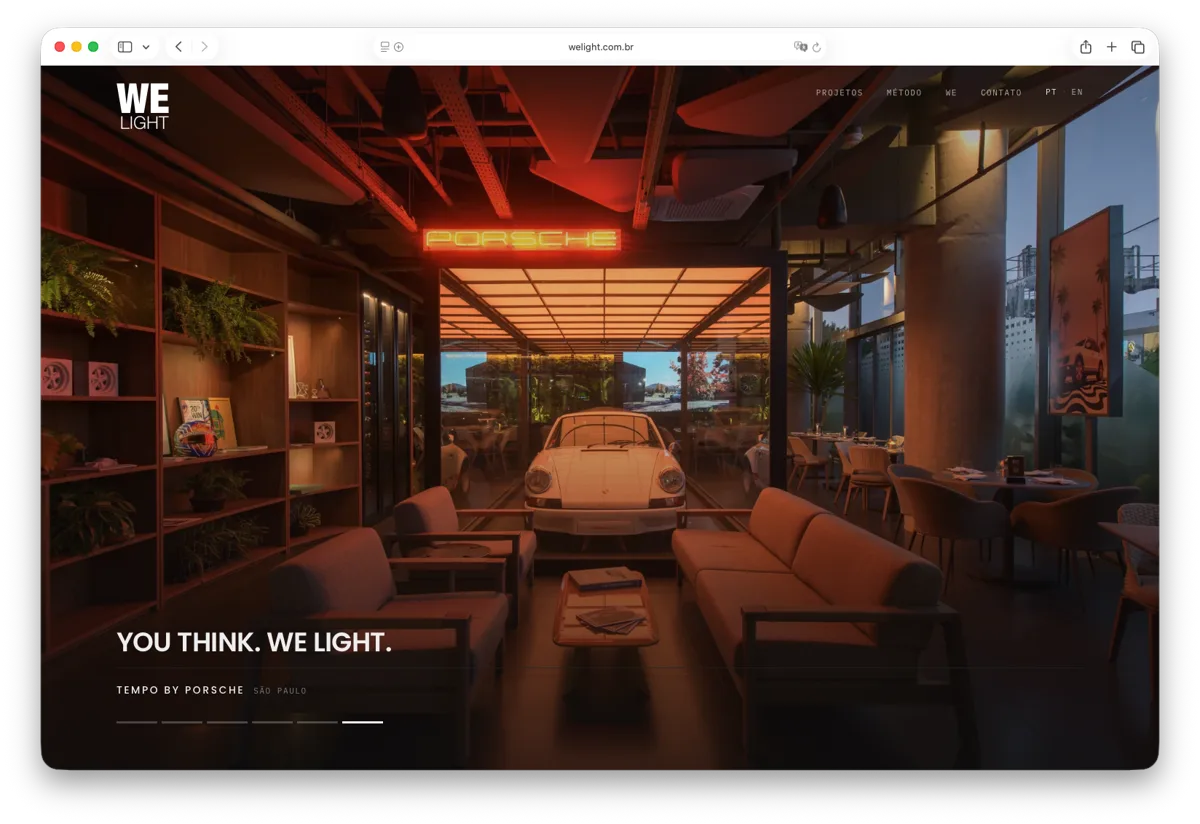This screenshot has height=824, width=1200.
Task: Click the WE LIGHT logo
Action: (143, 106)
